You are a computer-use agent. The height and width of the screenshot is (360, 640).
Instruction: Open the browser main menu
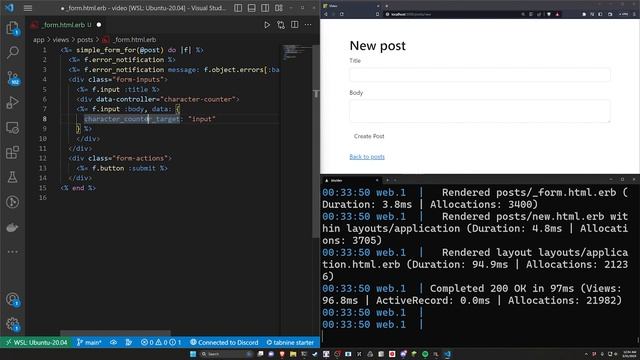click(x=635, y=14)
